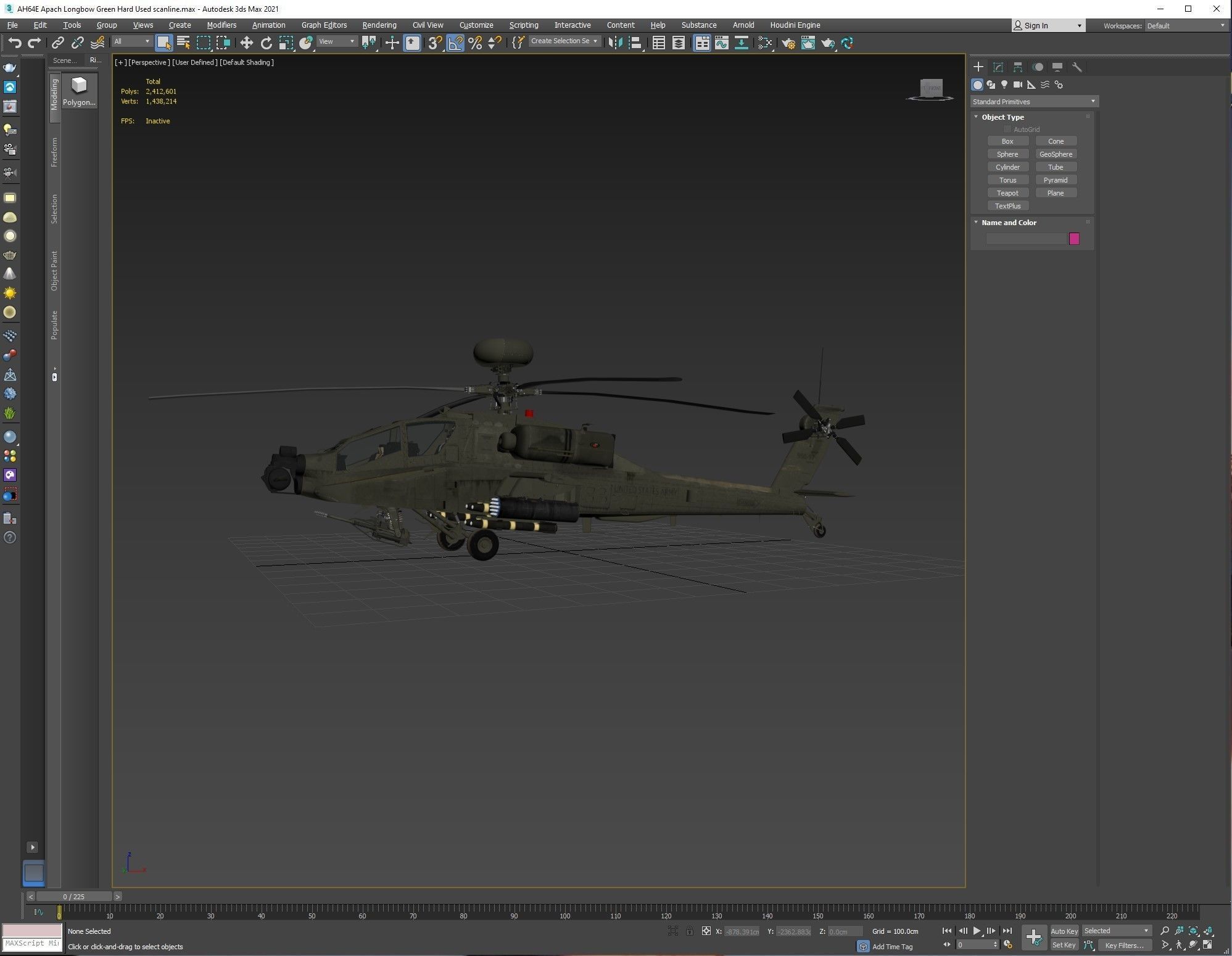Click the pink object color swatch
The width and height of the screenshot is (1232, 956).
(1074, 239)
